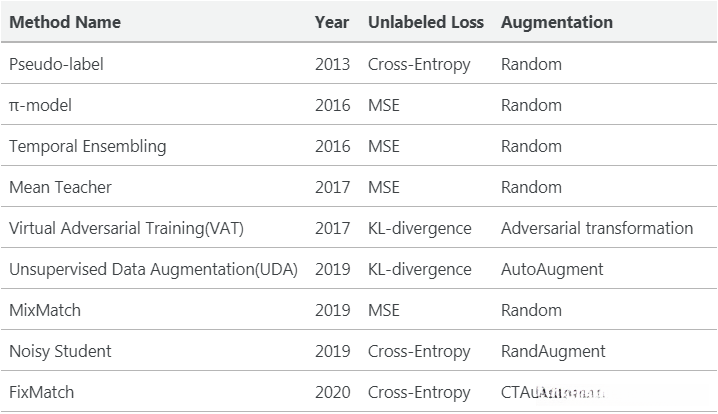The height and width of the screenshot is (414, 718).
Task: Click KL-divergence in the VAT row
Action: tap(419, 228)
